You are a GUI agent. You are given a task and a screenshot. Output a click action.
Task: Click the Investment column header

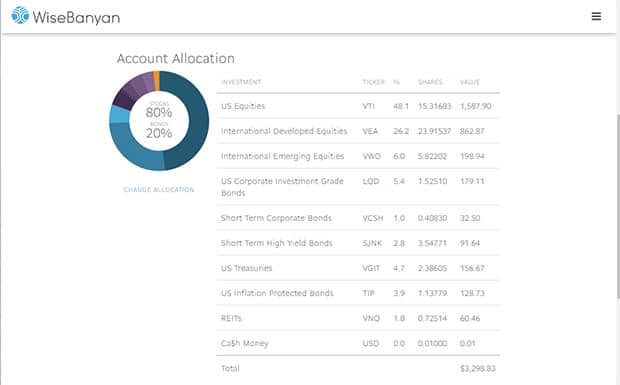[x=241, y=82]
